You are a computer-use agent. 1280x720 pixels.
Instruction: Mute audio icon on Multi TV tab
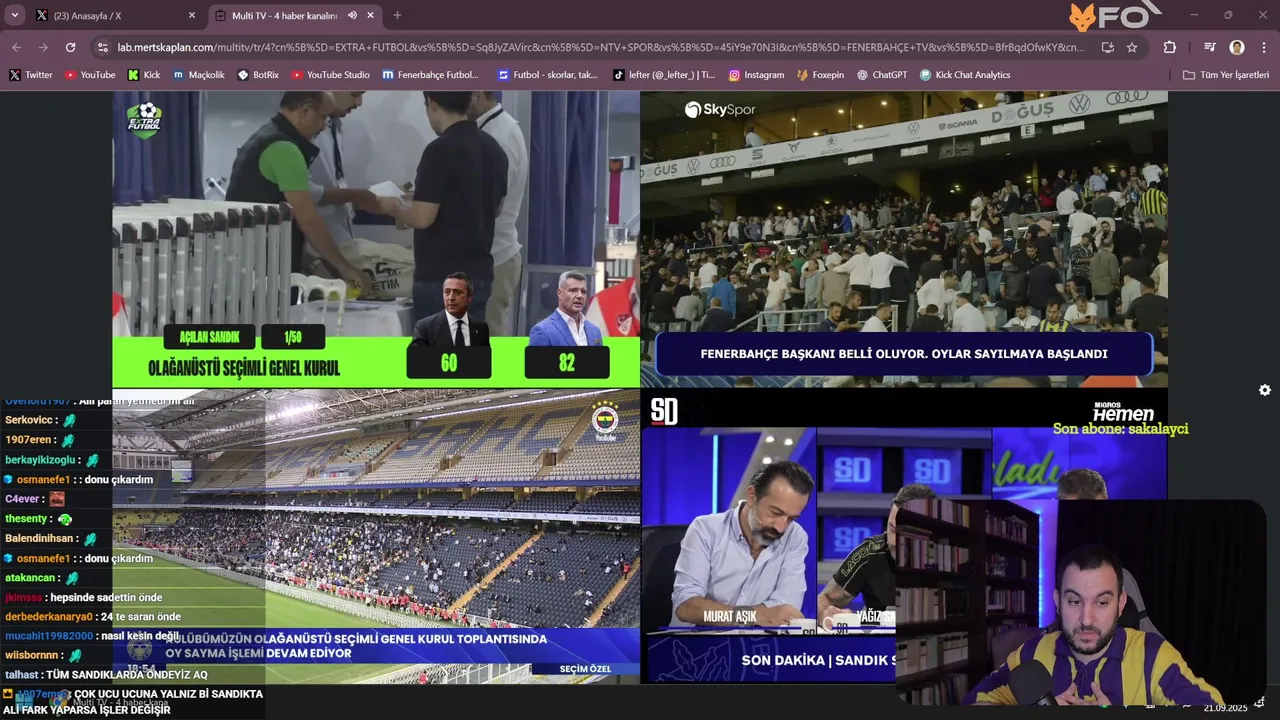click(x=352, y=16)
